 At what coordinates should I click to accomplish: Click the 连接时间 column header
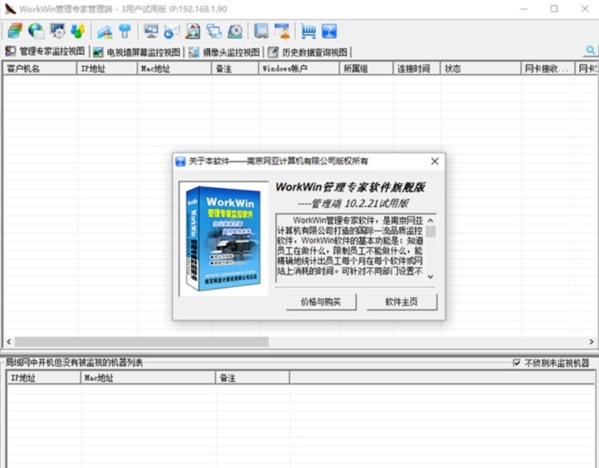click(x=417, y=69)
